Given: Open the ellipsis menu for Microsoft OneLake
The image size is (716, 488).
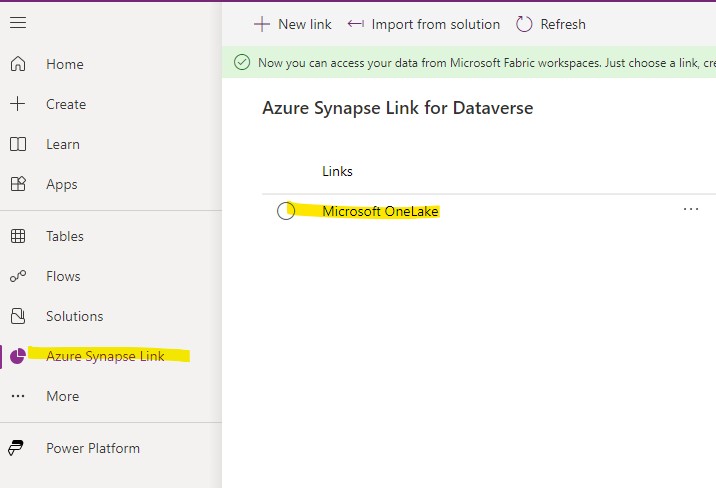Looking at the screenshot, I should click(690, 209).
